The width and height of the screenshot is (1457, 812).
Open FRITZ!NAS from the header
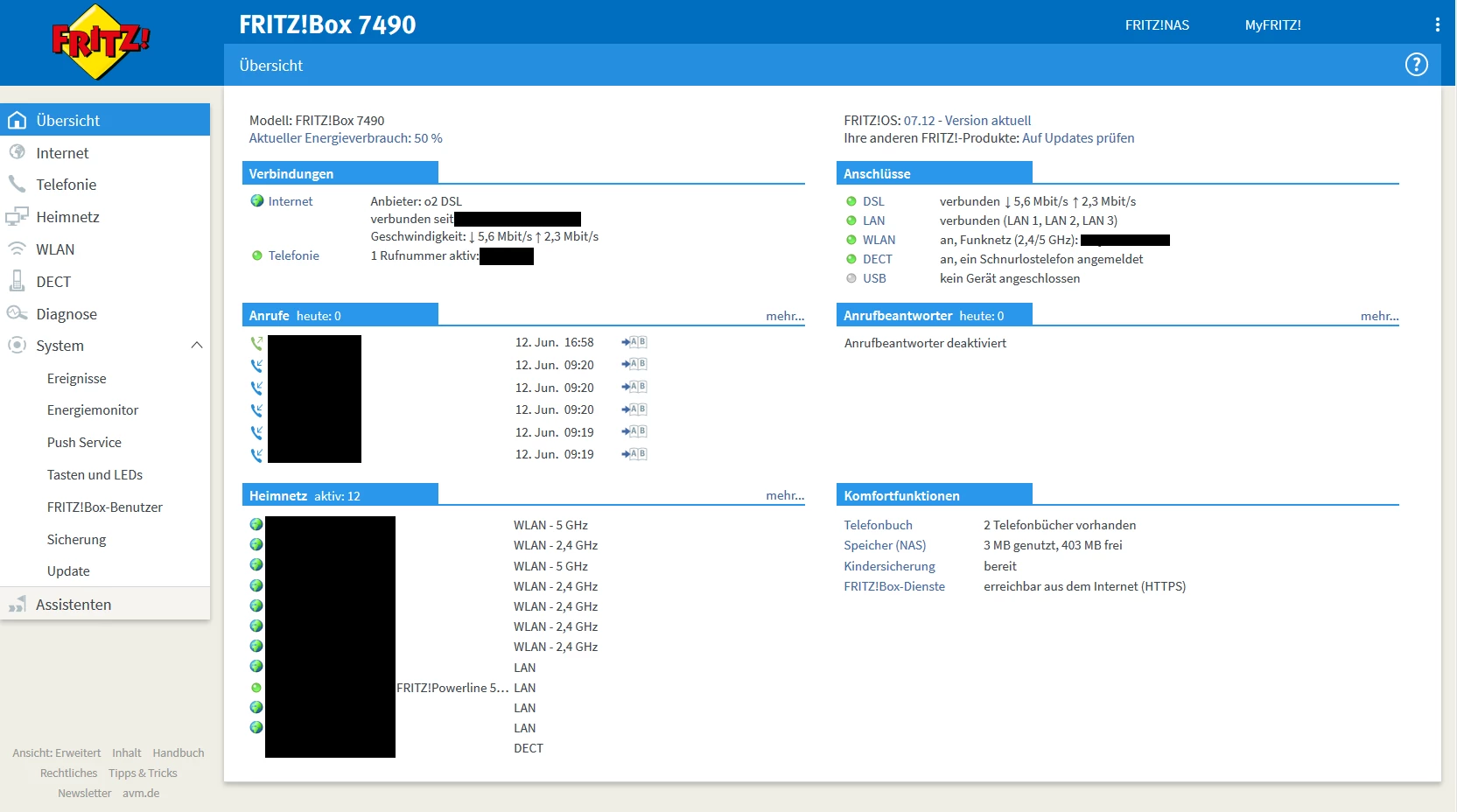(1157, 25)
